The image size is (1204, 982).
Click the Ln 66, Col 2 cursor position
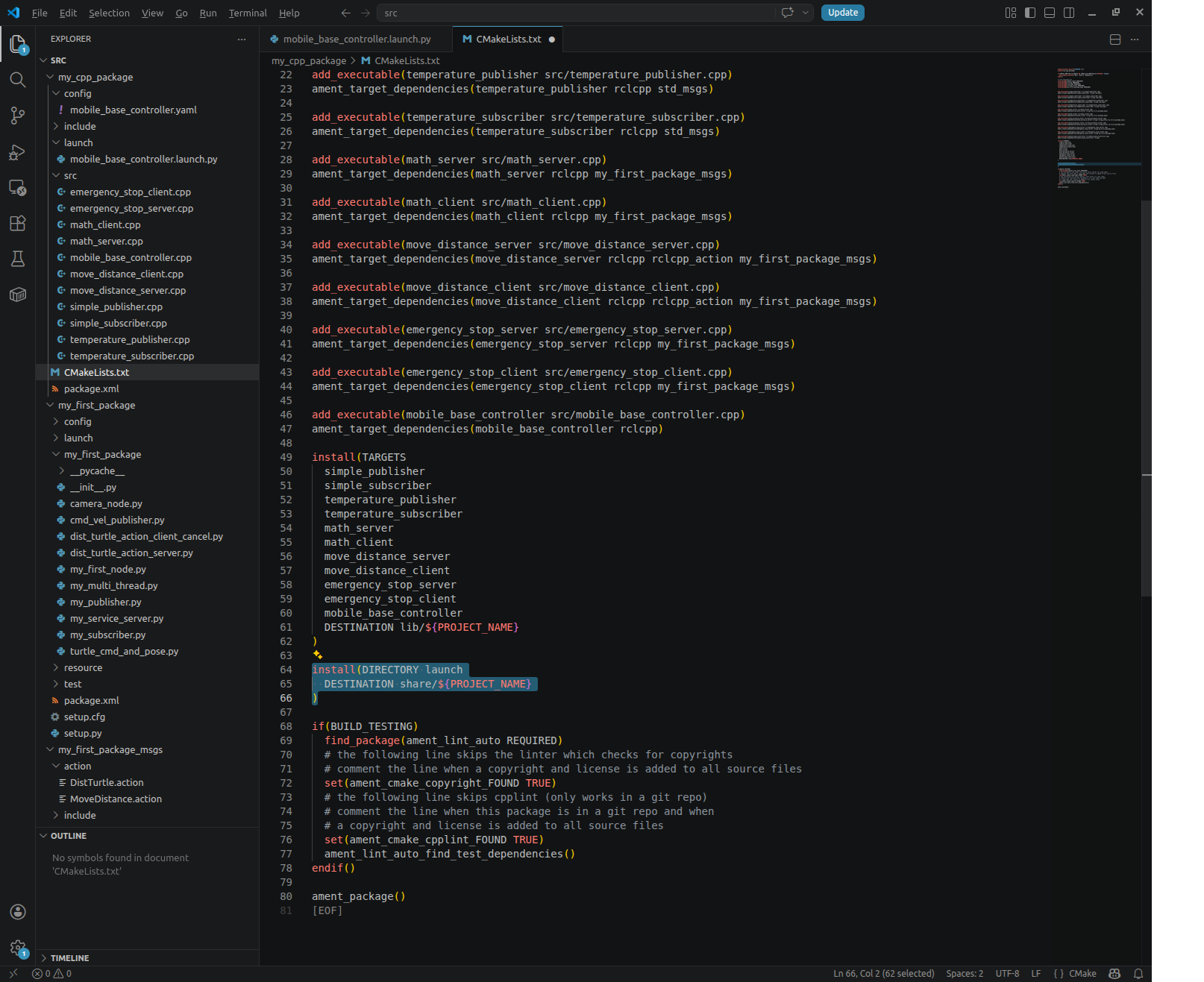(x=883, y=973)
